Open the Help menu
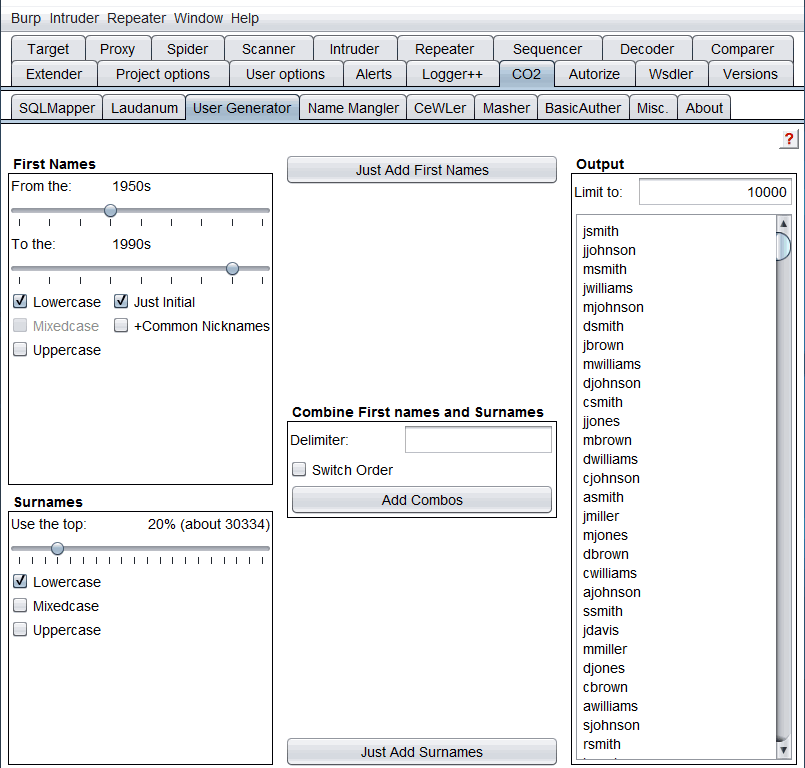The height and width of the screenshot is (768, 805). (244, 18)
